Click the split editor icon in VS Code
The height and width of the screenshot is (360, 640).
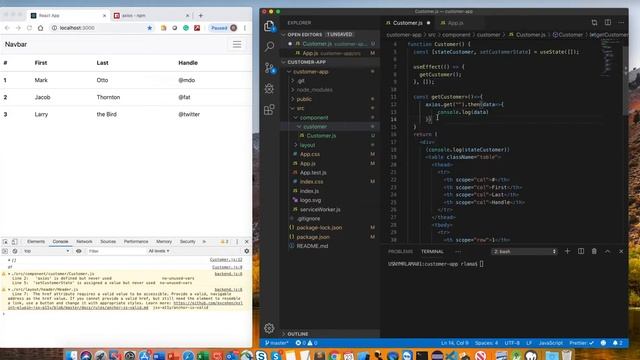click(608, 22)
